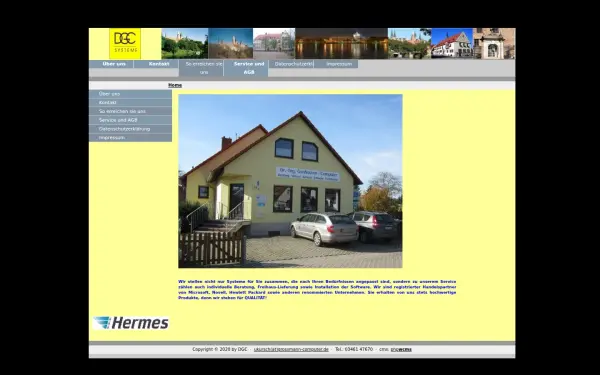Click the copyright 2020 by DGC text
The height and width of the screenshot is (375, 600).
tap(220, 349)
